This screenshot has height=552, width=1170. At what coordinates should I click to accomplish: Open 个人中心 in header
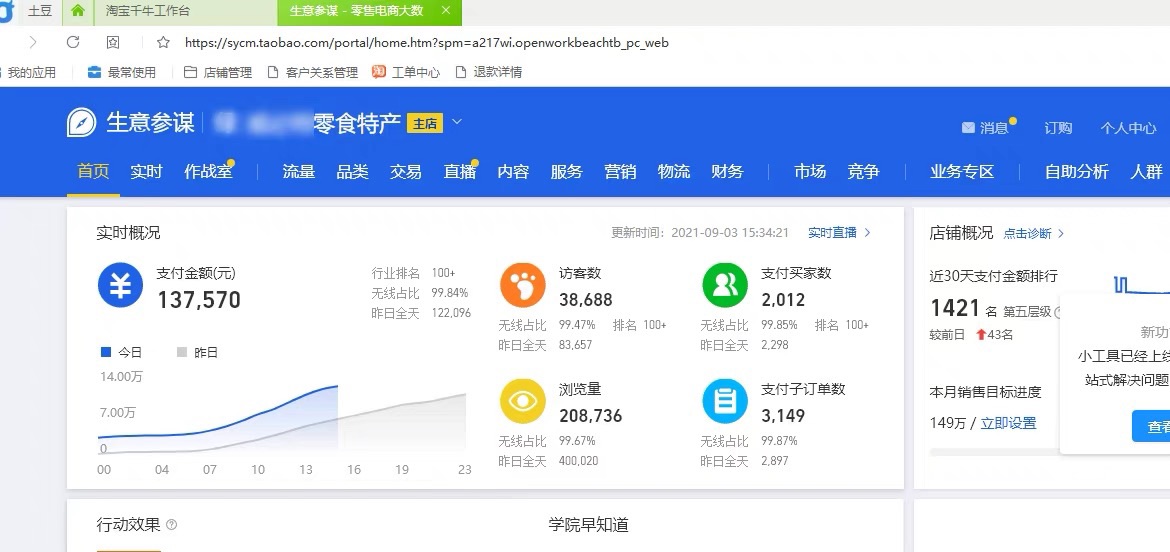coord(1128,128)
